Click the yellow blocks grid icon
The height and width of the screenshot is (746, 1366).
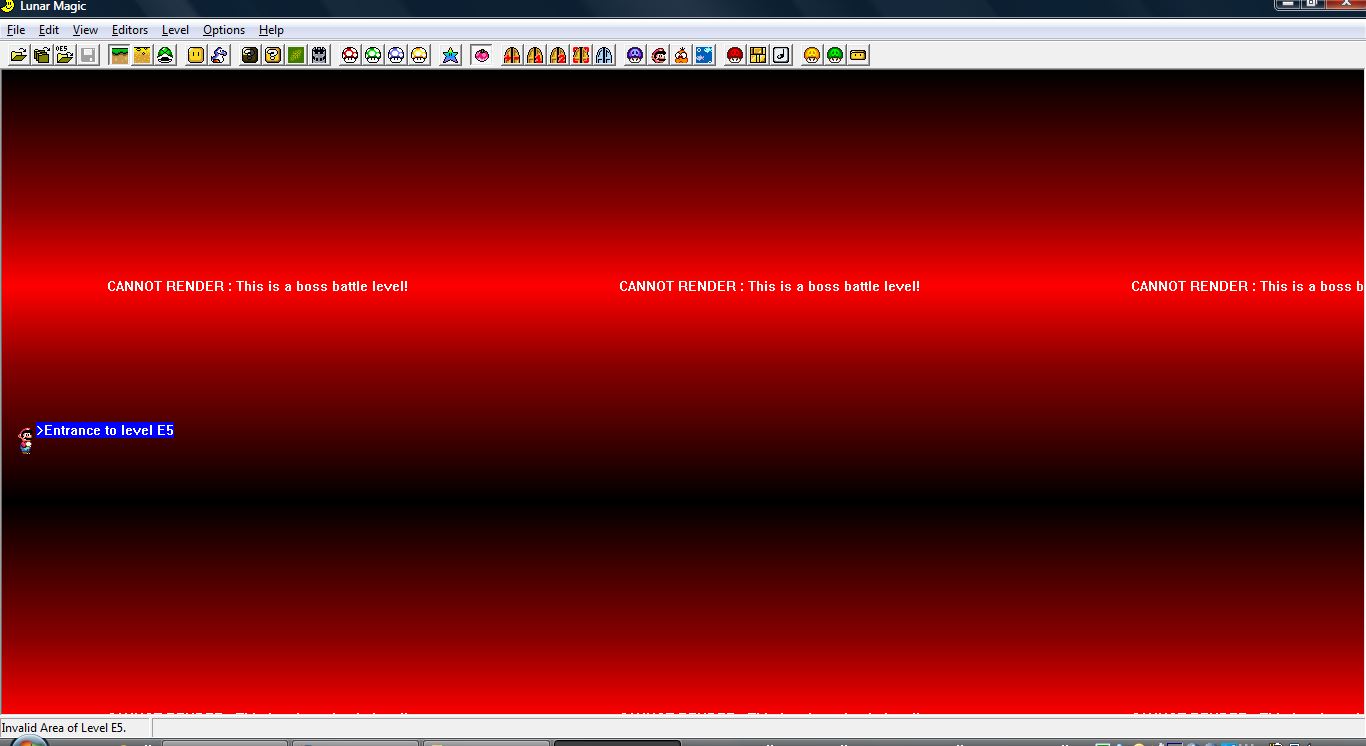coord(758,55)
